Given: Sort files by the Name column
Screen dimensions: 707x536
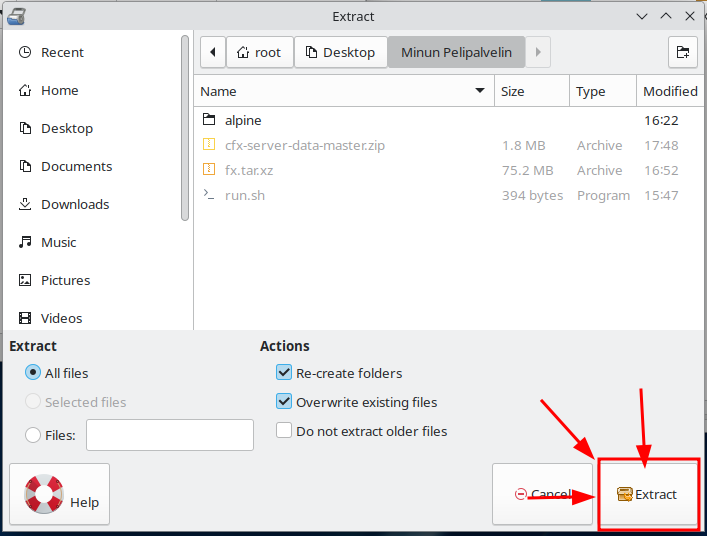Looking at the screenshot, I should [340, 91].
